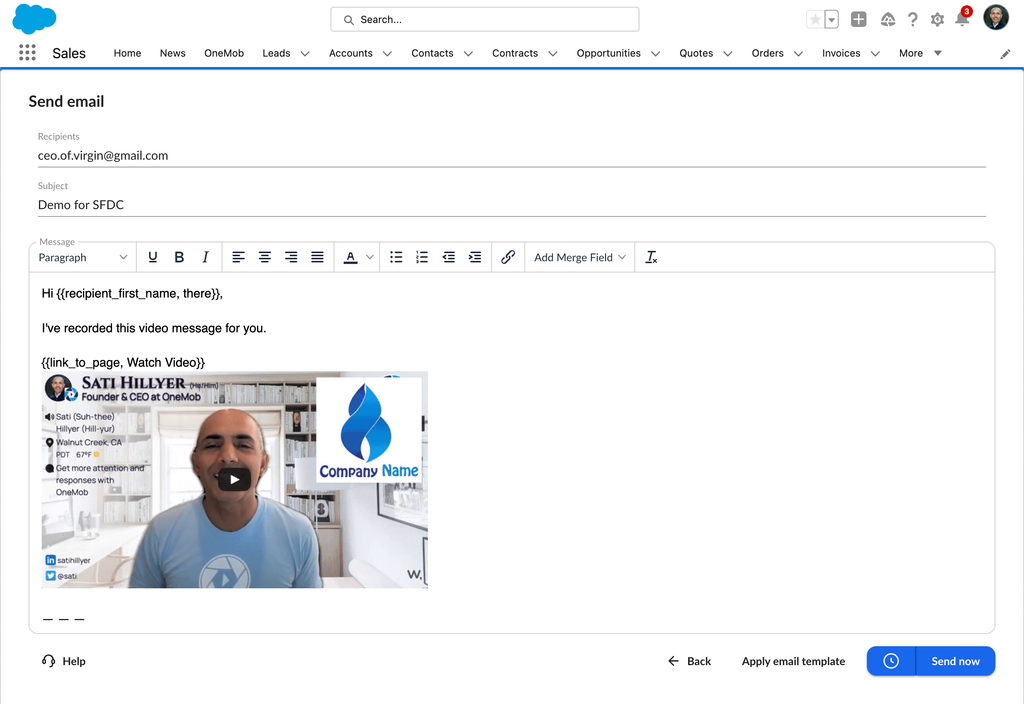Open the More navigation menu
1024x704 pixels.
point(920,54)
